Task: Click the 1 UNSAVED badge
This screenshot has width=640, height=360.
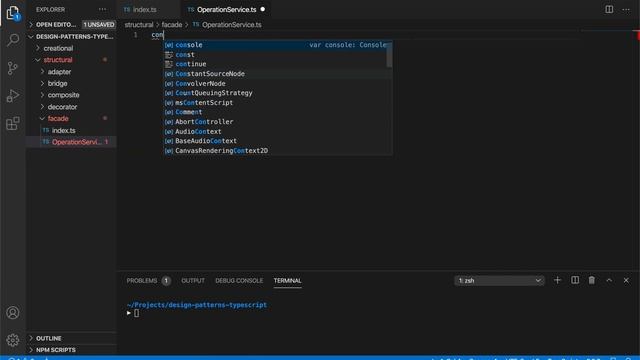Action: (x=99, y=24)
